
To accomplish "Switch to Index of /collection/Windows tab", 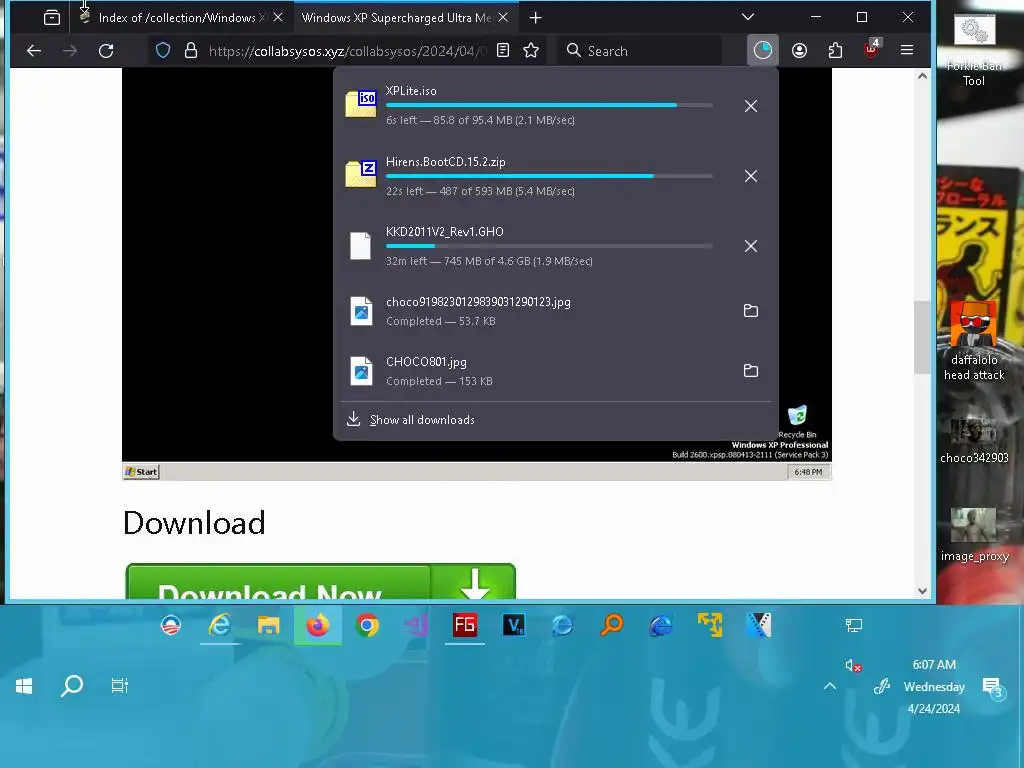I will pyautogui.click(x=182, y=18).
